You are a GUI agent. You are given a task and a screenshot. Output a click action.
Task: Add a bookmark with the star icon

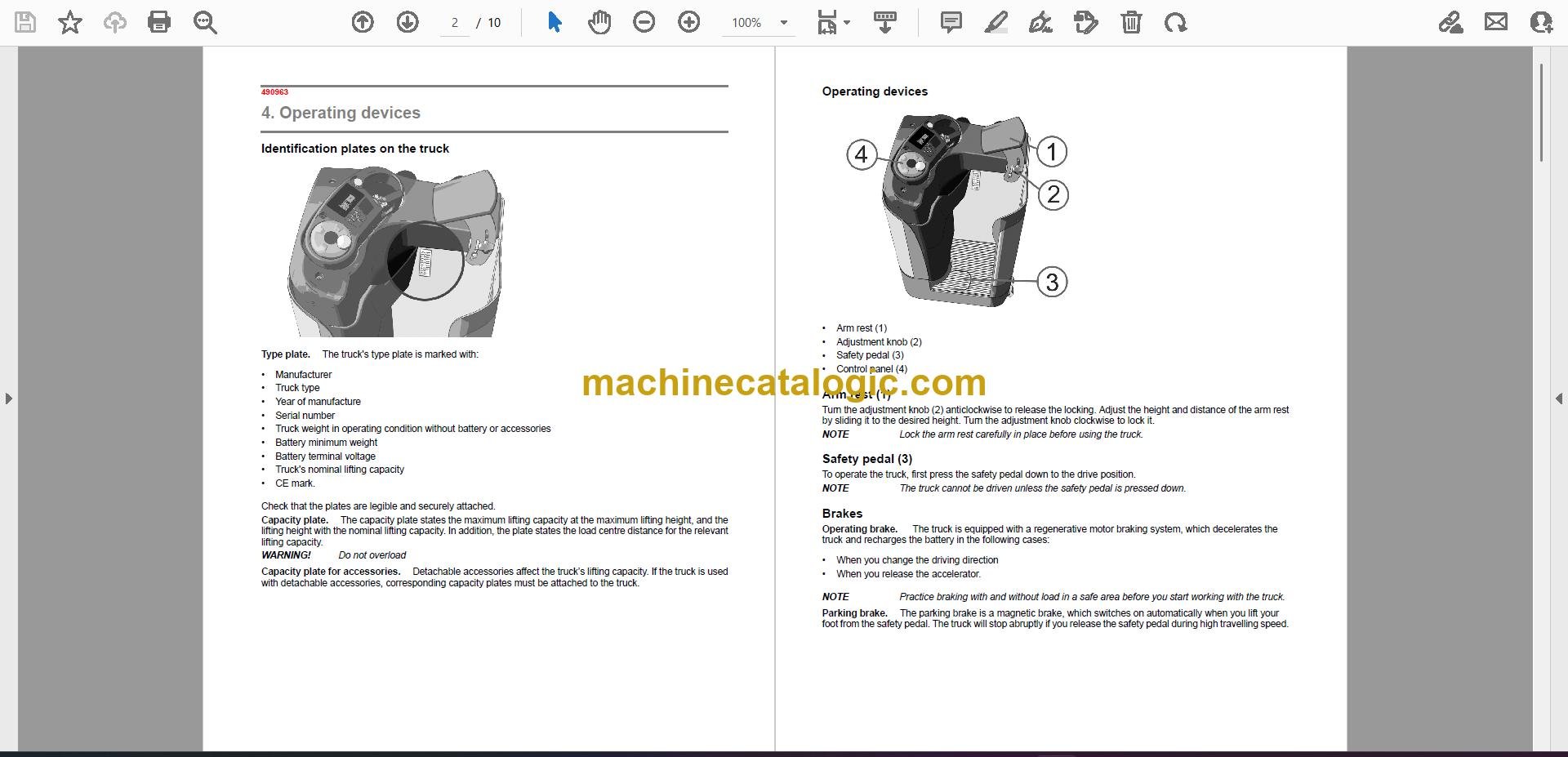point(70,22)
